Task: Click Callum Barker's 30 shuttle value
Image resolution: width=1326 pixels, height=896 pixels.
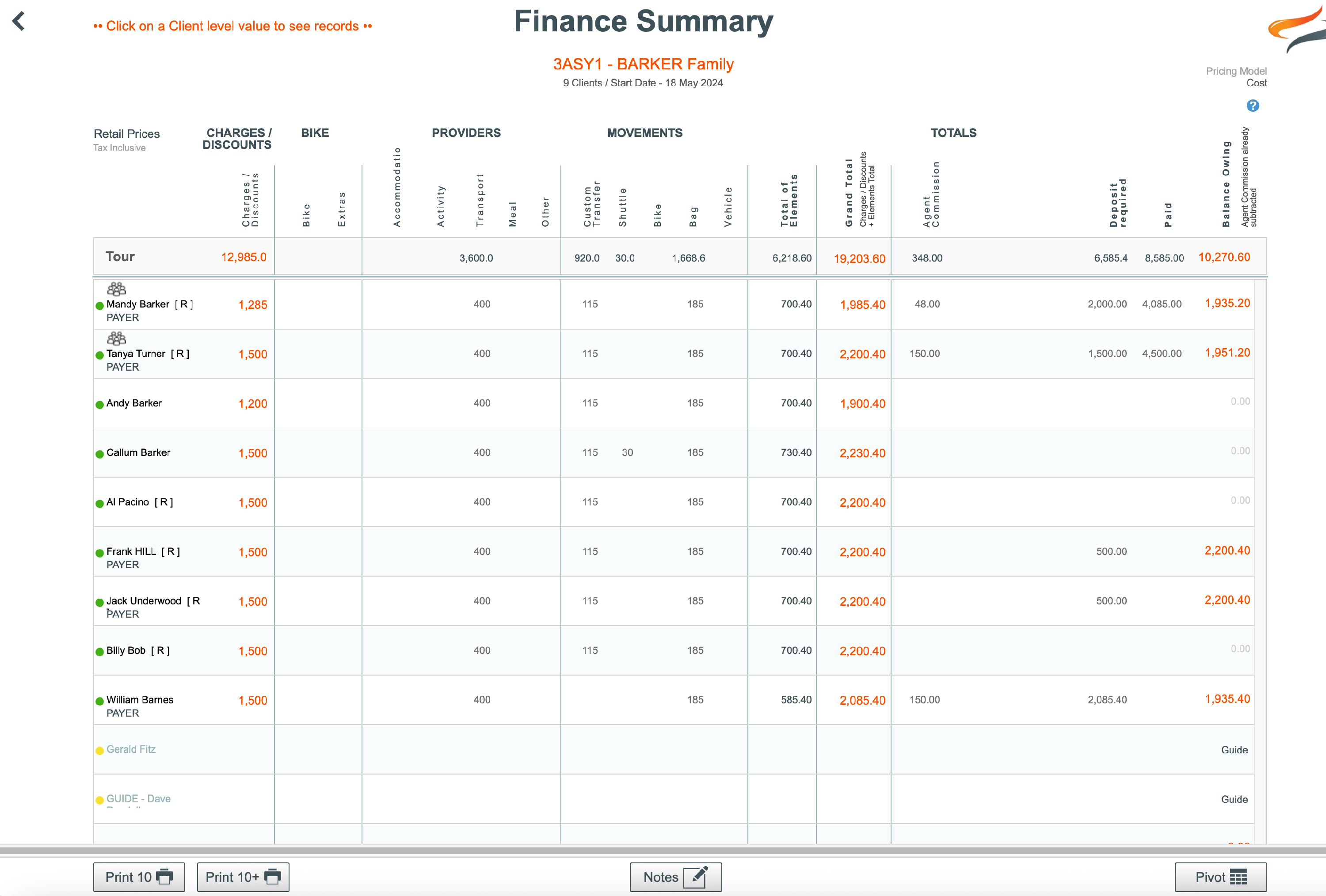Action: 627,453
